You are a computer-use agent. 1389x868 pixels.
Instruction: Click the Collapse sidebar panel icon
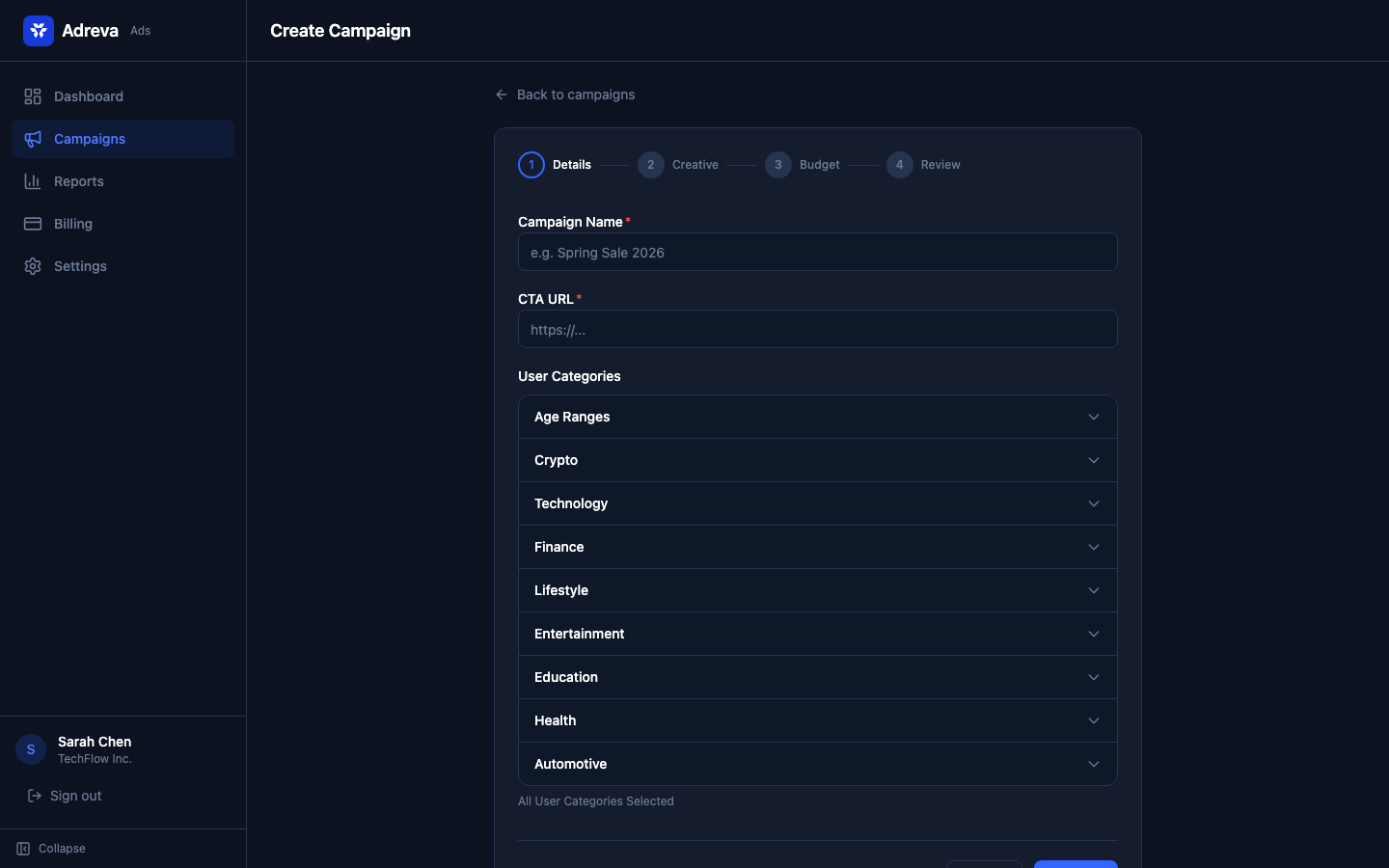23,849
